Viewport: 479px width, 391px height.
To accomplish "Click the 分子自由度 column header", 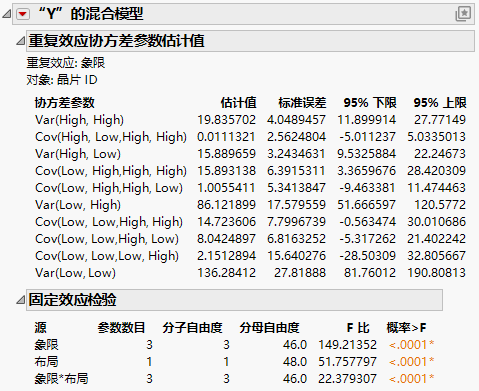I will coord(193,328).
